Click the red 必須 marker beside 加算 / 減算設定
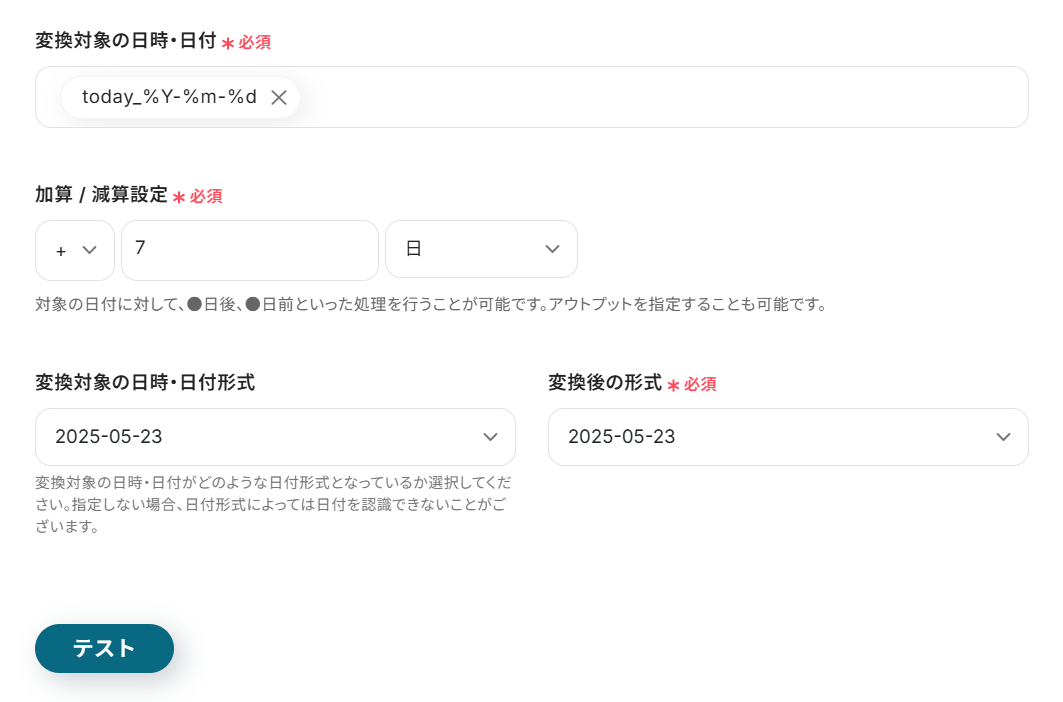Image resolution: width=1063 pixels, height=702 pixels. [205, 197]
